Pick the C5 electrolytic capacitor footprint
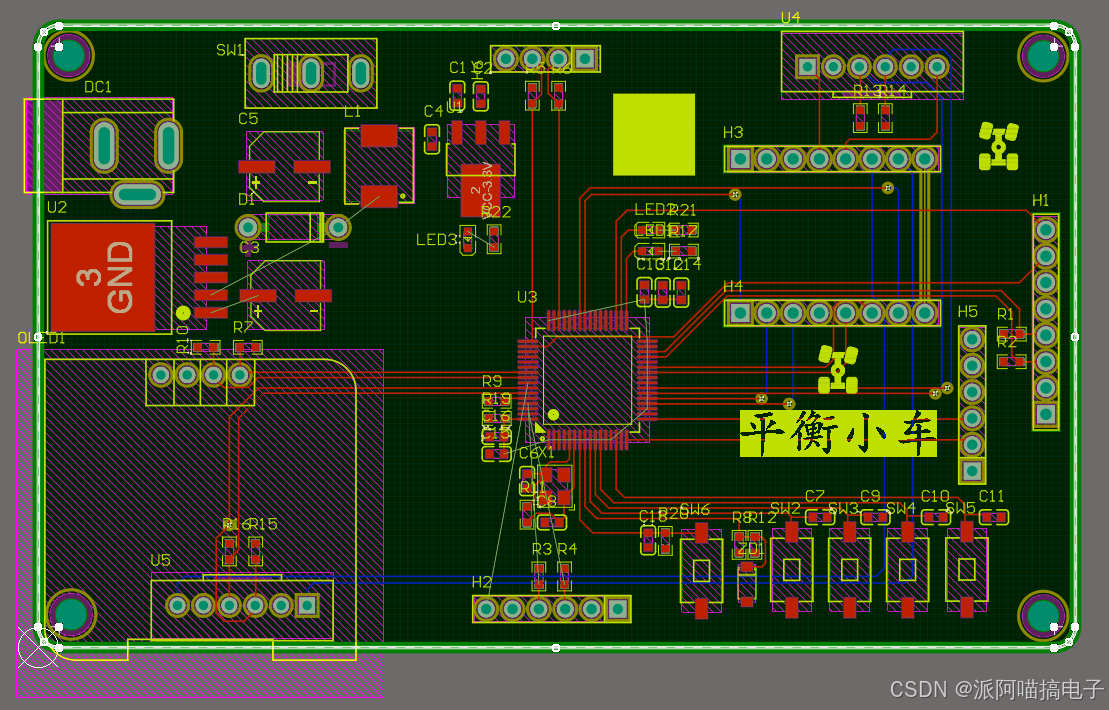Viewport: 1109px width, 710px height. (285, 166)
